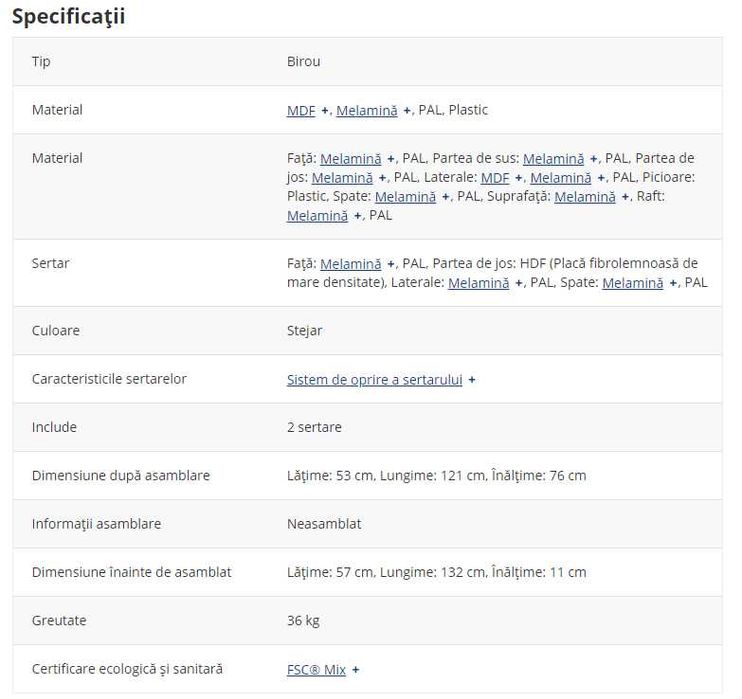Viewport: 742px width, 699px height.
Task: Expand plus icon next to MDF in Material row
Action: 325,111
